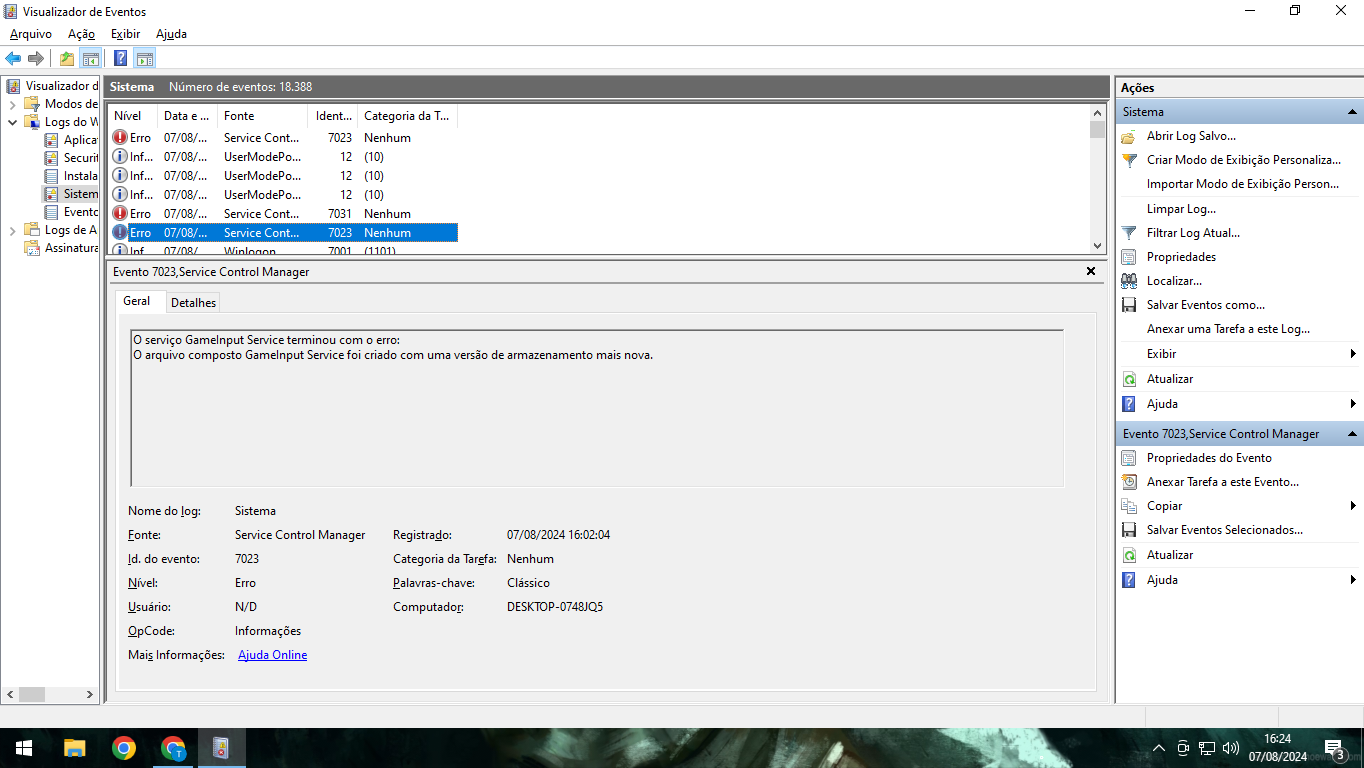Click the Salvar Eventos Selecionados disk icon
Screen dimensions: 1364x768
click(1129, 530)
